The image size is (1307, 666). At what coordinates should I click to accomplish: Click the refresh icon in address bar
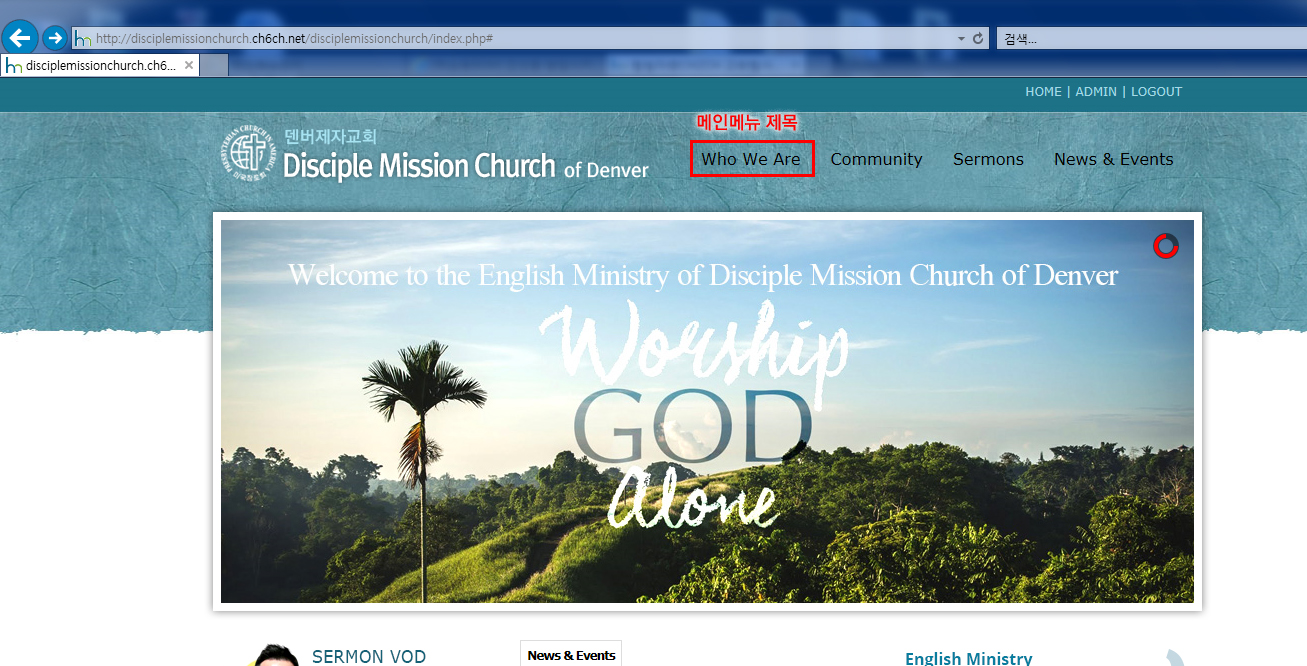point(977,39)
